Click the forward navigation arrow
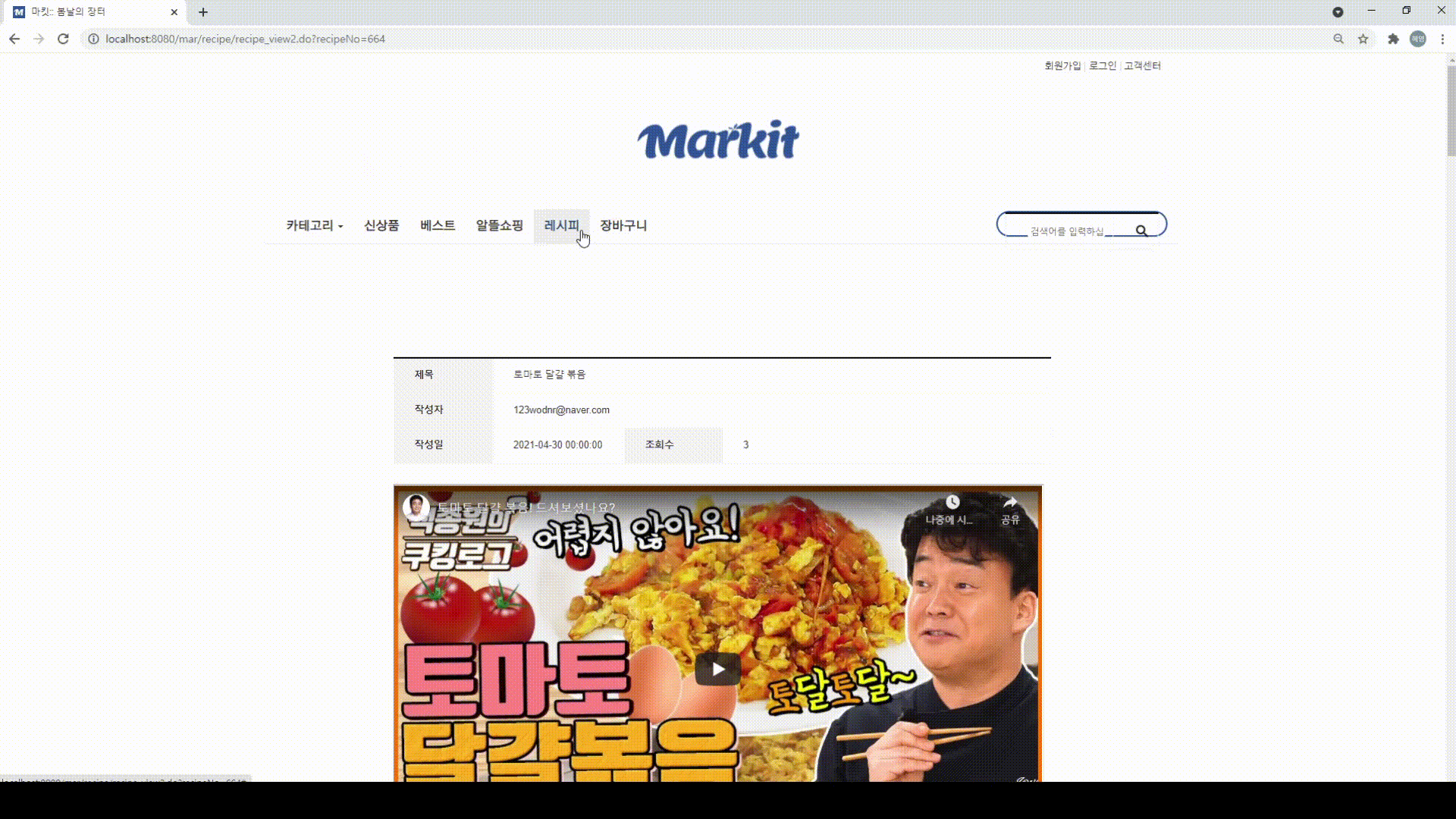This screenshot has height=819, width=1456. (39, 39)
